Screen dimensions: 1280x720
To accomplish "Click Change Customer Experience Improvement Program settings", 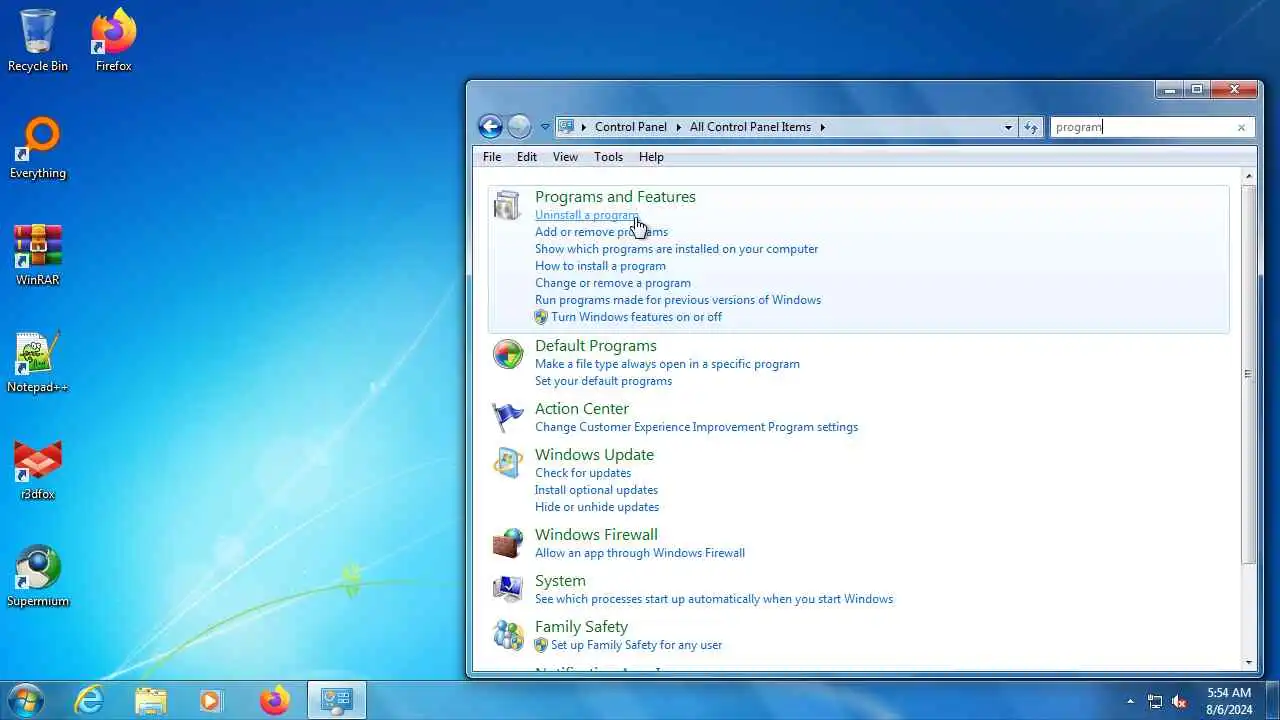I will click(696, 427).
